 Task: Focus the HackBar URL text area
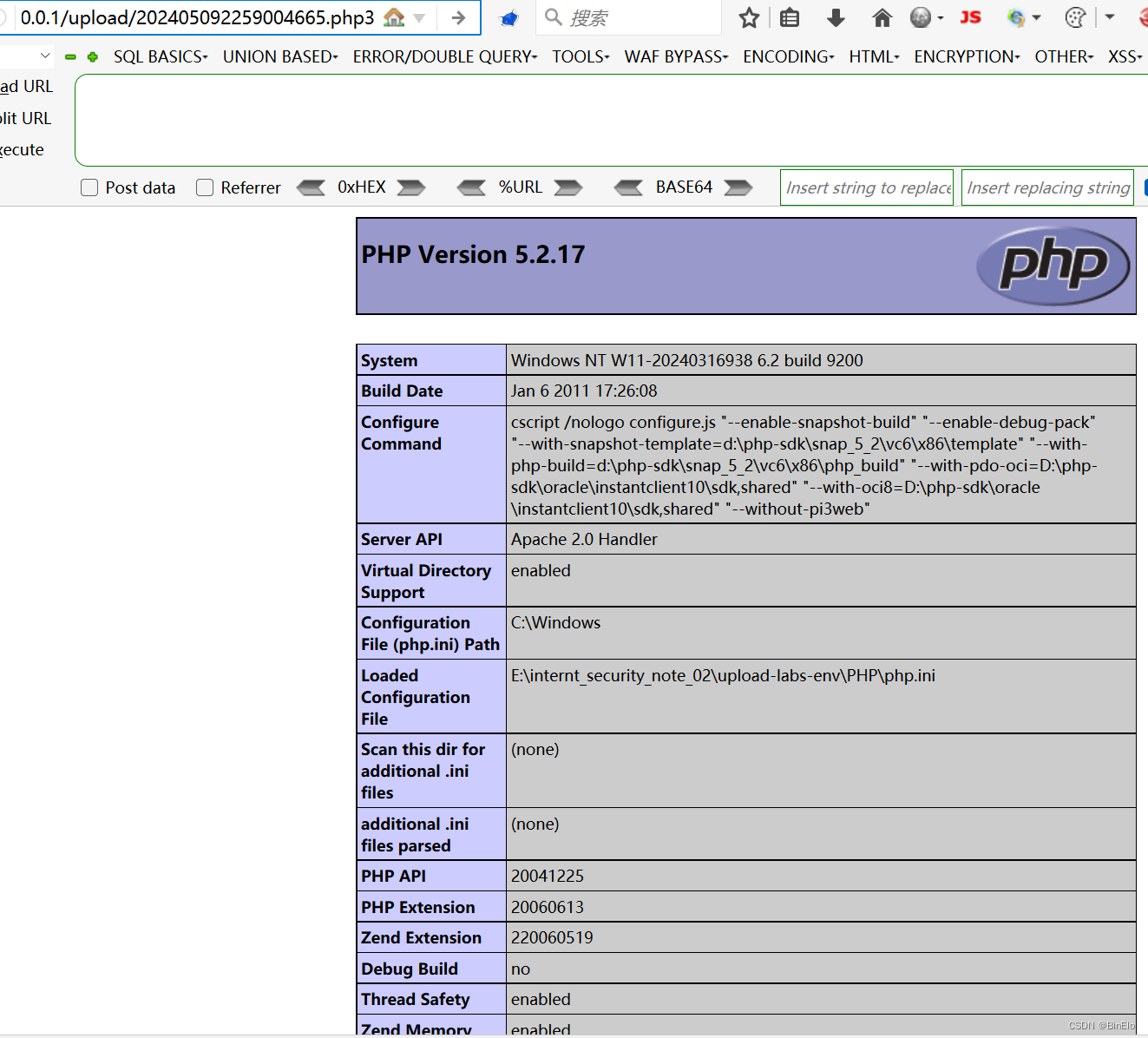[x=611, y=120]
